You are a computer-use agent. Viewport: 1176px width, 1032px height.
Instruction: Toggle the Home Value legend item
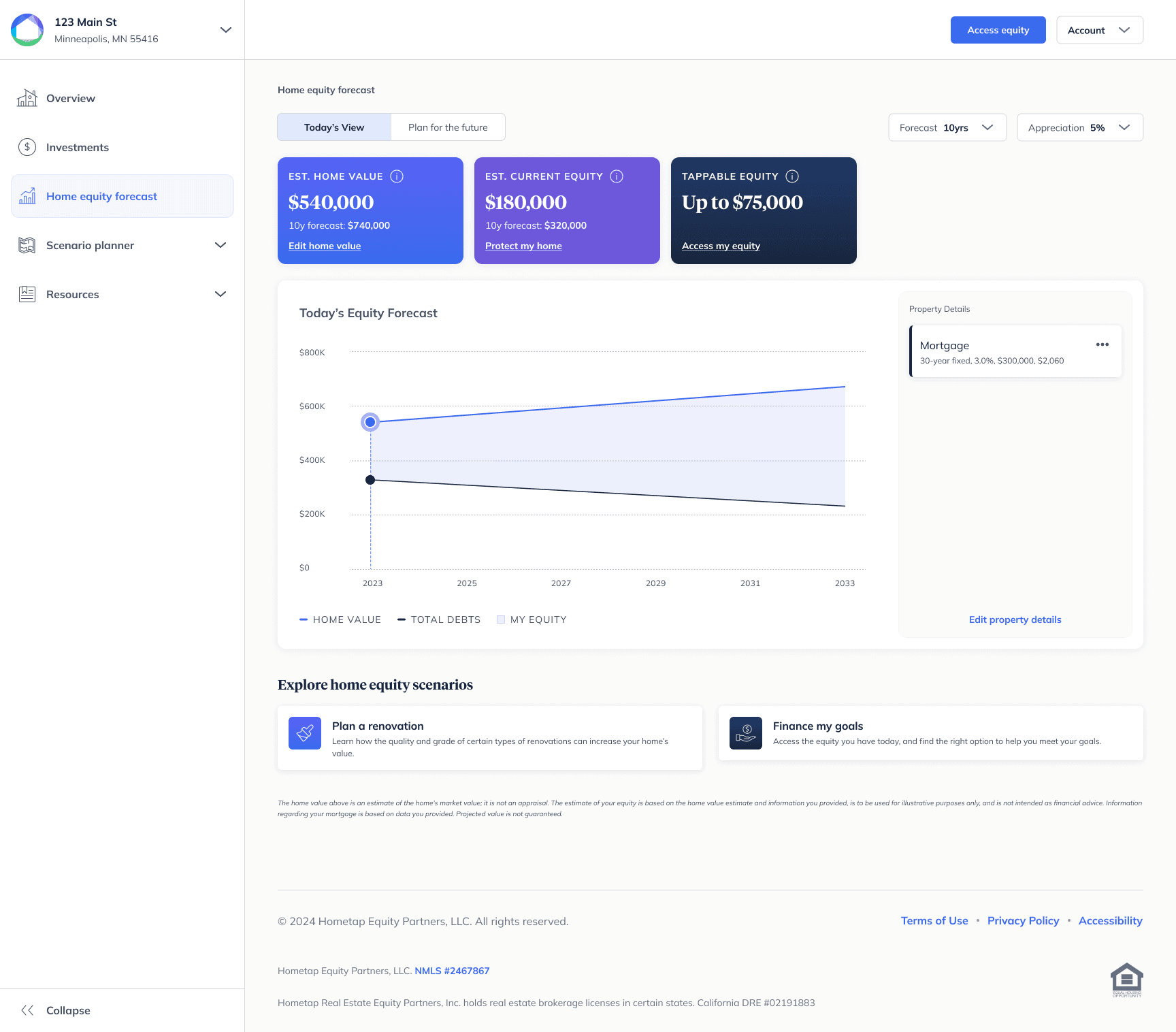pos(340,619)
